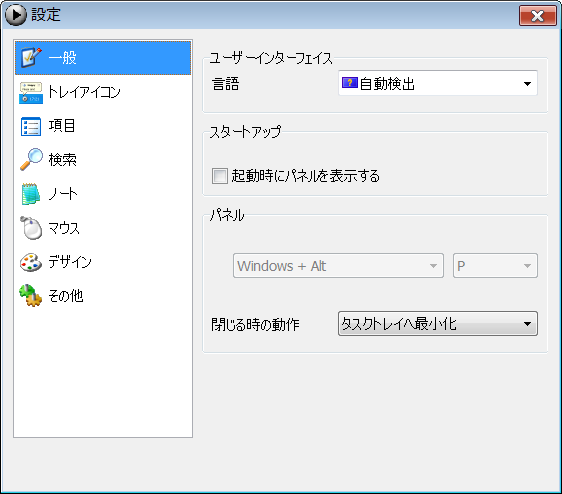562x494 pixels.
Task: Open the Windows + Alt modifier dropdown
Action: pos(338,266)
